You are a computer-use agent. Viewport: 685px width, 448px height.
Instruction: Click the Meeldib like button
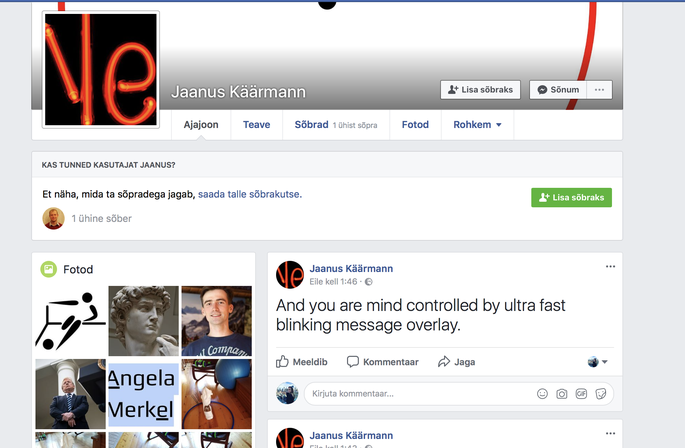301,362
